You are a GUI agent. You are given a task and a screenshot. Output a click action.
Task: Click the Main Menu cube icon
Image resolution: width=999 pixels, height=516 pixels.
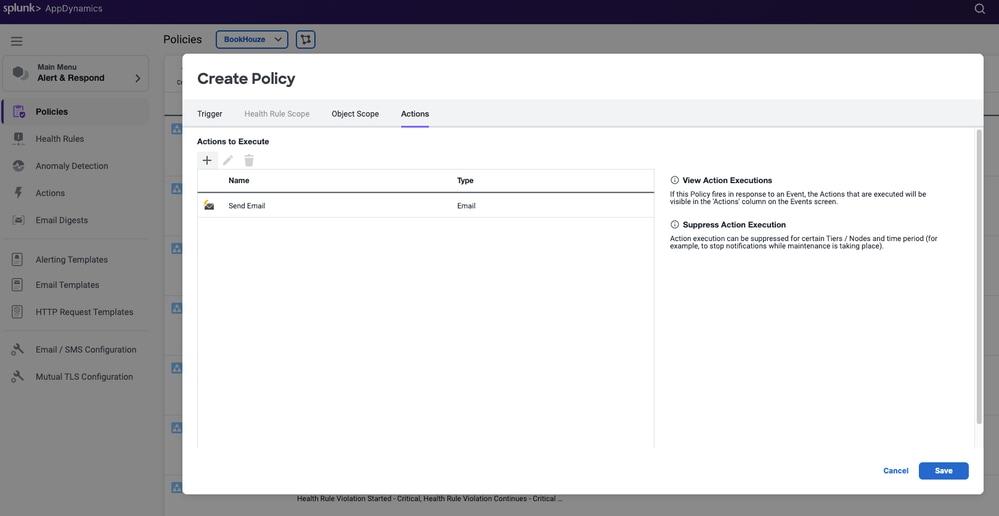20,73
